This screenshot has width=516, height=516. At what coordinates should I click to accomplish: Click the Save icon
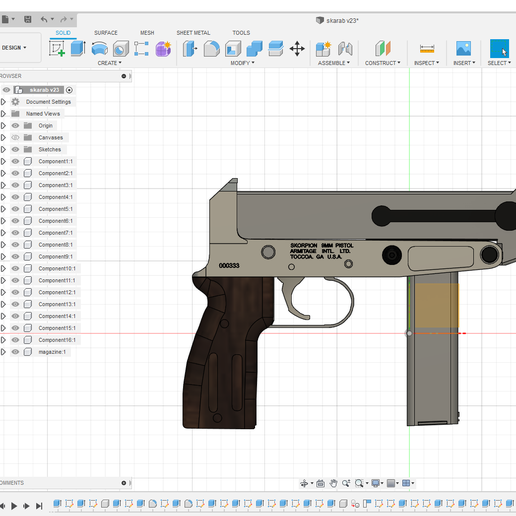click(x=28, y=19)
